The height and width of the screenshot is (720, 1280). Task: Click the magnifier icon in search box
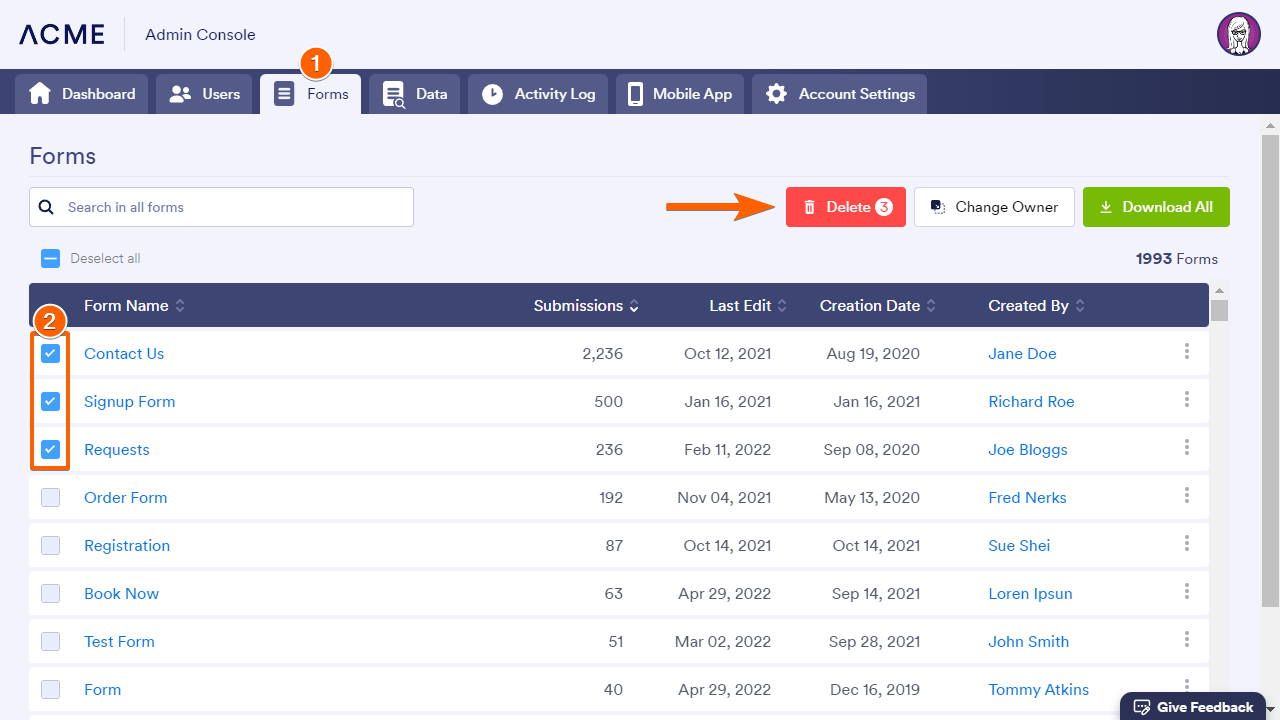coord(46,207)
